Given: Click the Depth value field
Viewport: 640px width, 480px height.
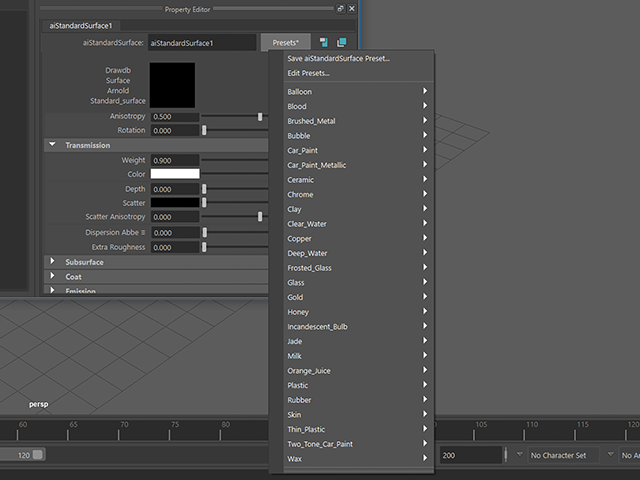Looking at the screenshot, I should (x=175, y=189).
